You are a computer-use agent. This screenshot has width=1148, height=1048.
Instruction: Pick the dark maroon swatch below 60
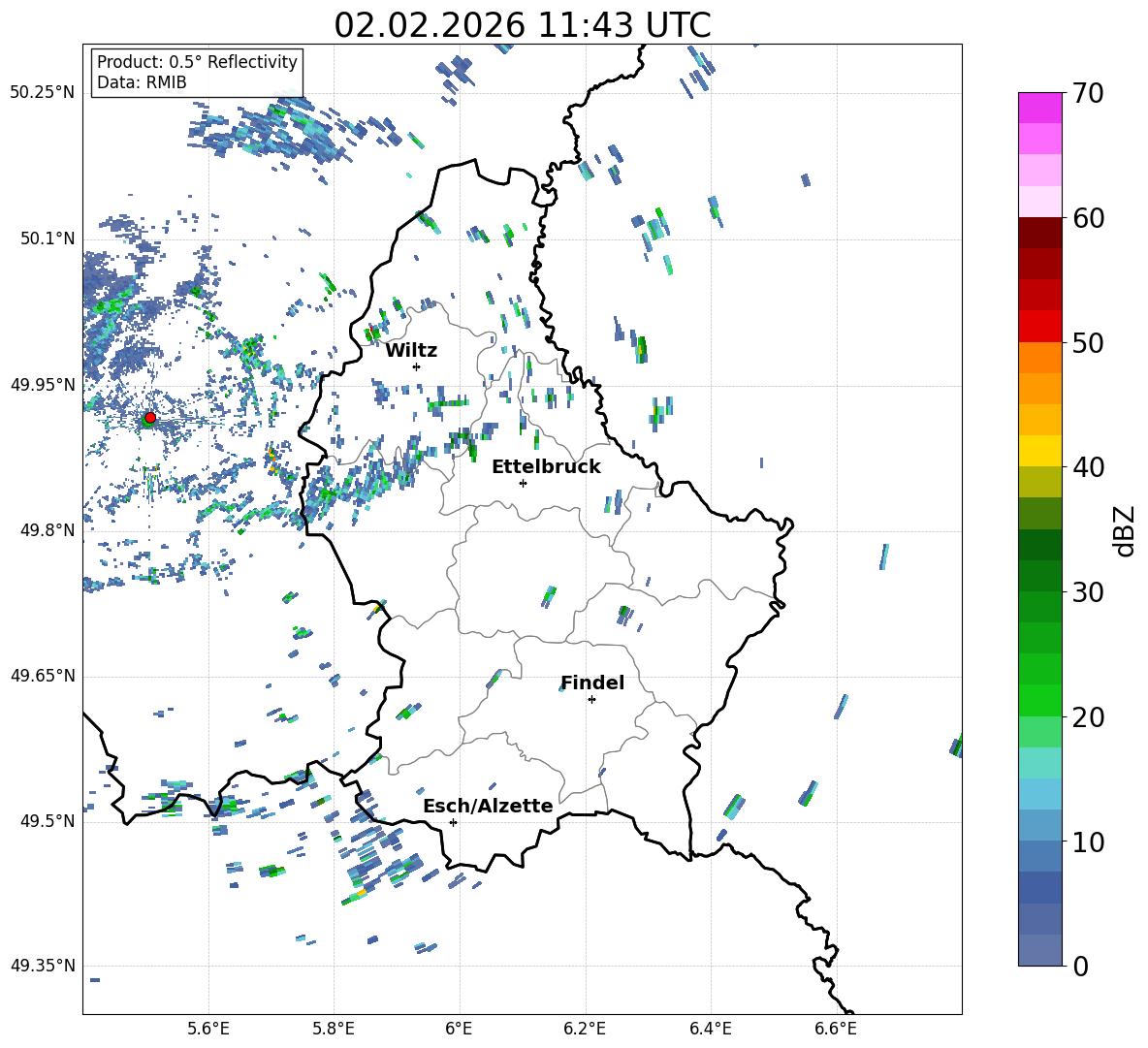1039,233
